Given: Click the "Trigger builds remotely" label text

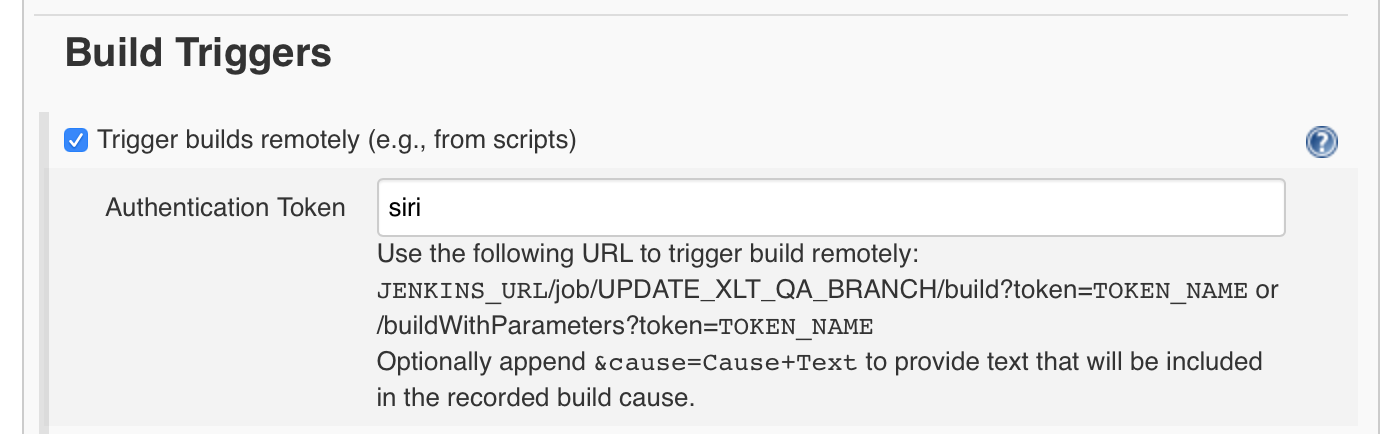Looking at the screenshot, I should [227, 140].
